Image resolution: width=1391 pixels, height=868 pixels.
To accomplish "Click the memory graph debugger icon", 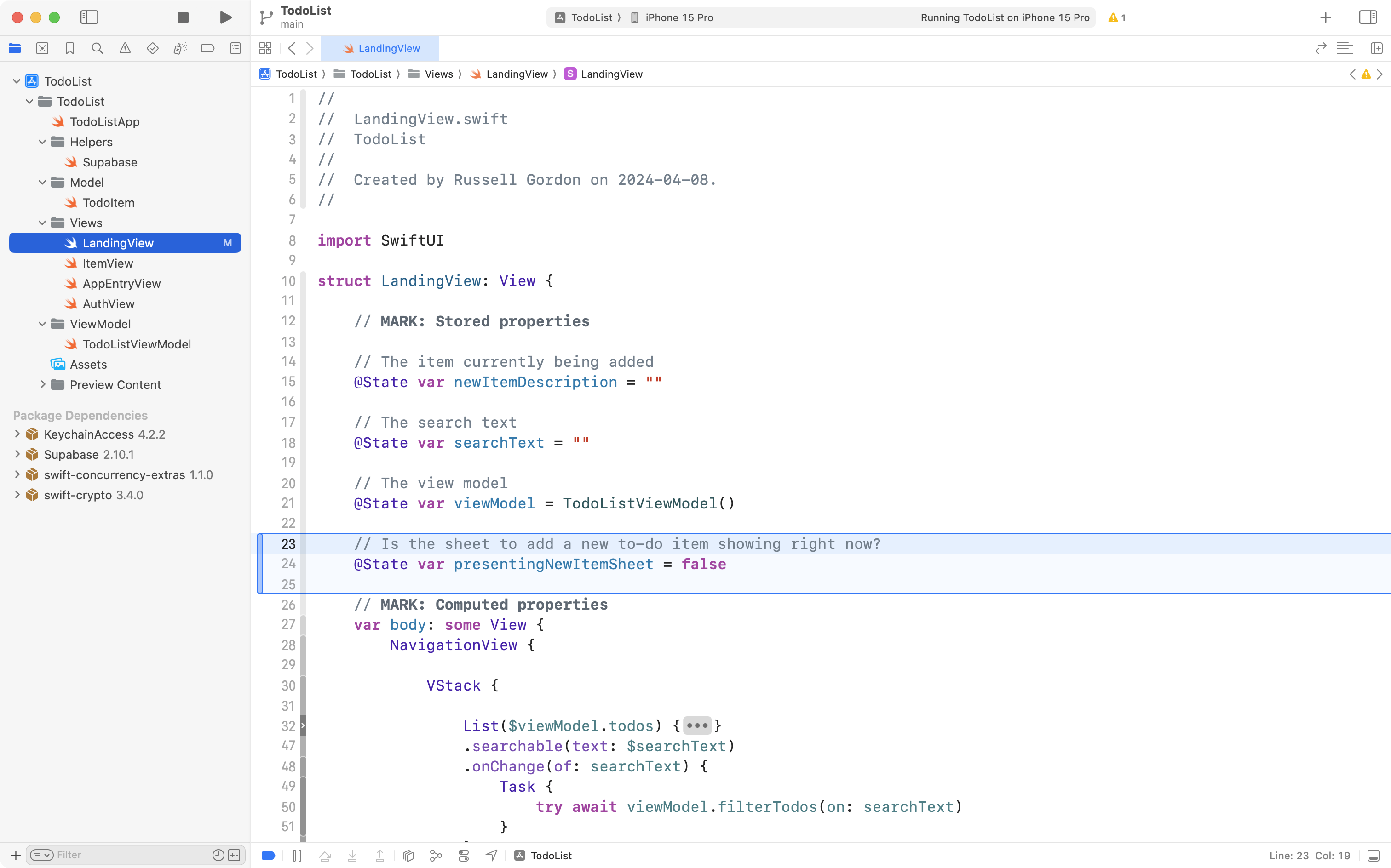I will click(x=435, y=855).
